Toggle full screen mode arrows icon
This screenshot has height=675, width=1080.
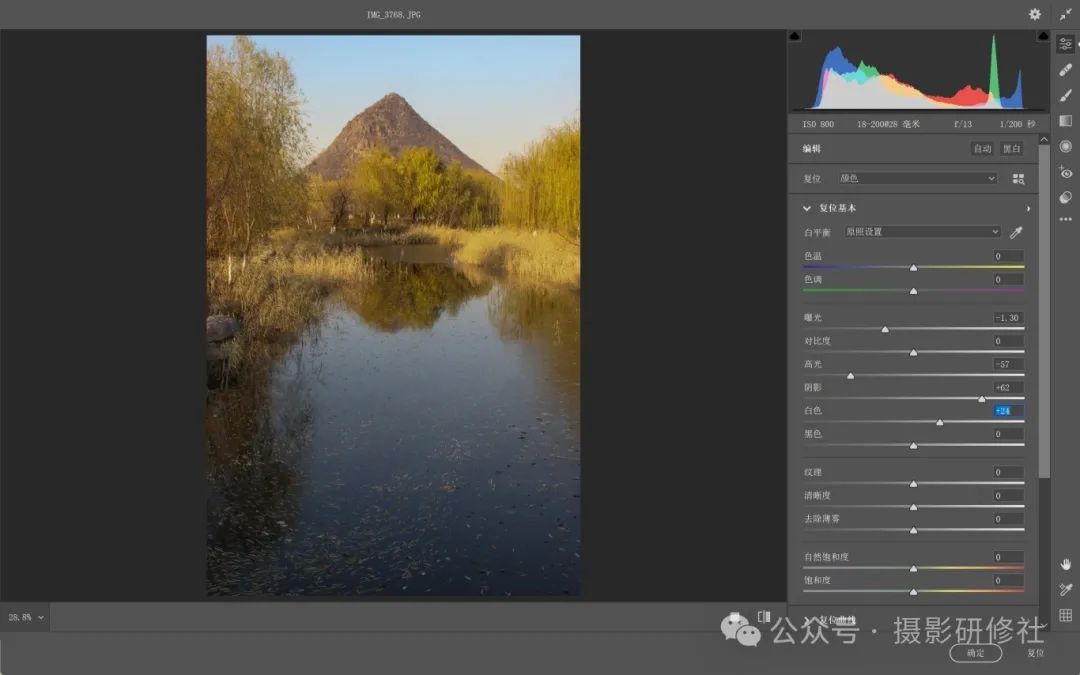[x=1066, y=14]
